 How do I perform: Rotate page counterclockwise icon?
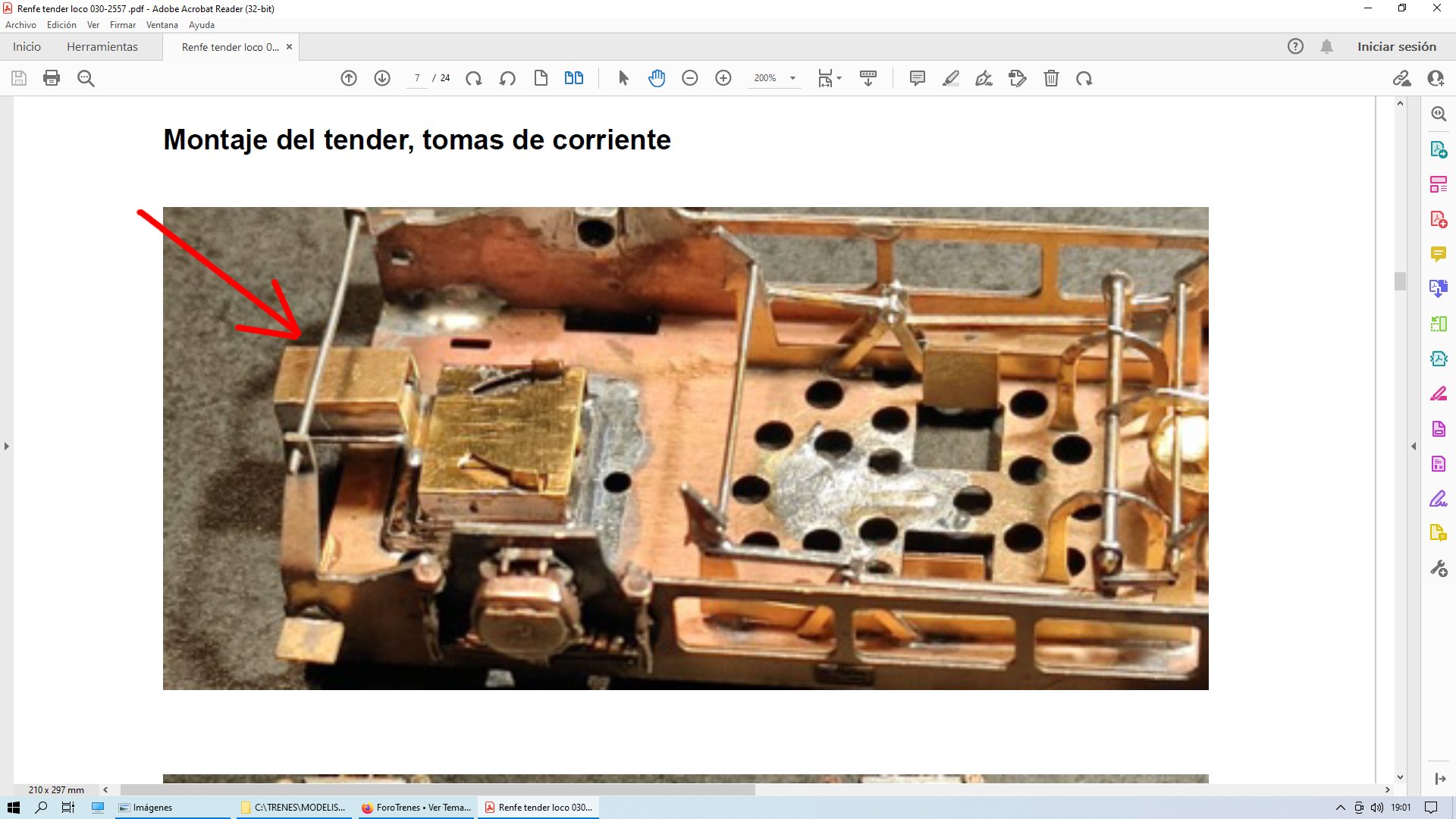pyautogui.click(x=507, y=78)
